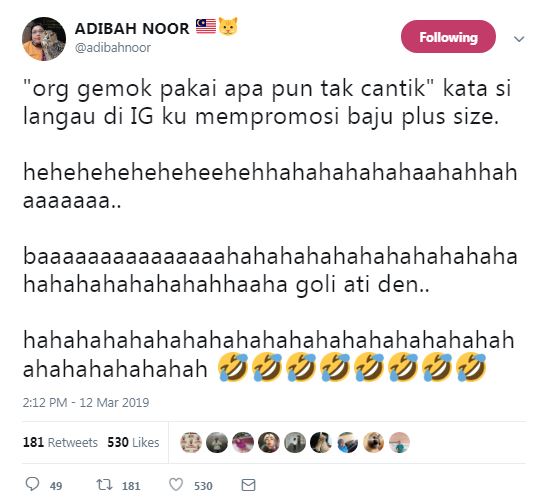View the 530 Likes list
Viewport: 542px width, 503px height.
[x=133, y=443]
